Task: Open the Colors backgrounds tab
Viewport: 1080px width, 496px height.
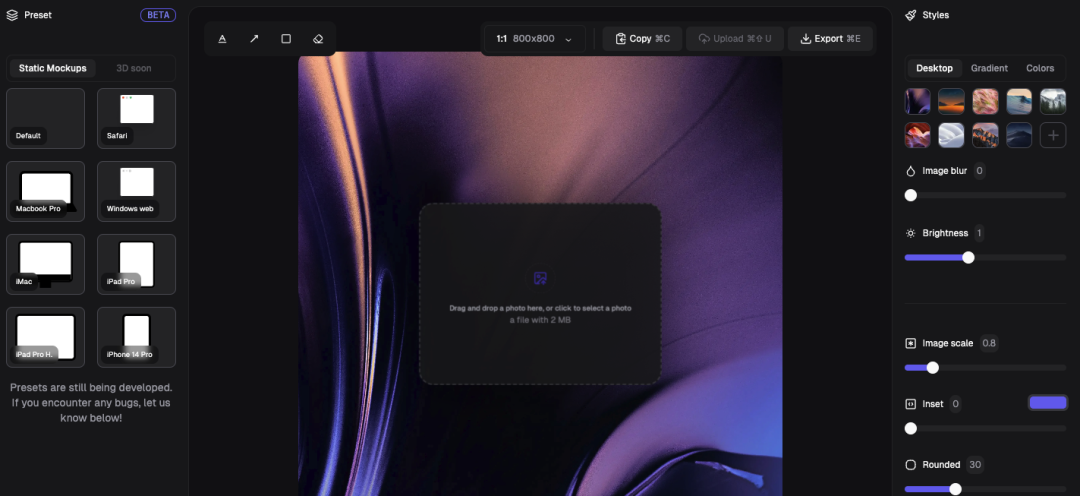Action: point(1039,68)
